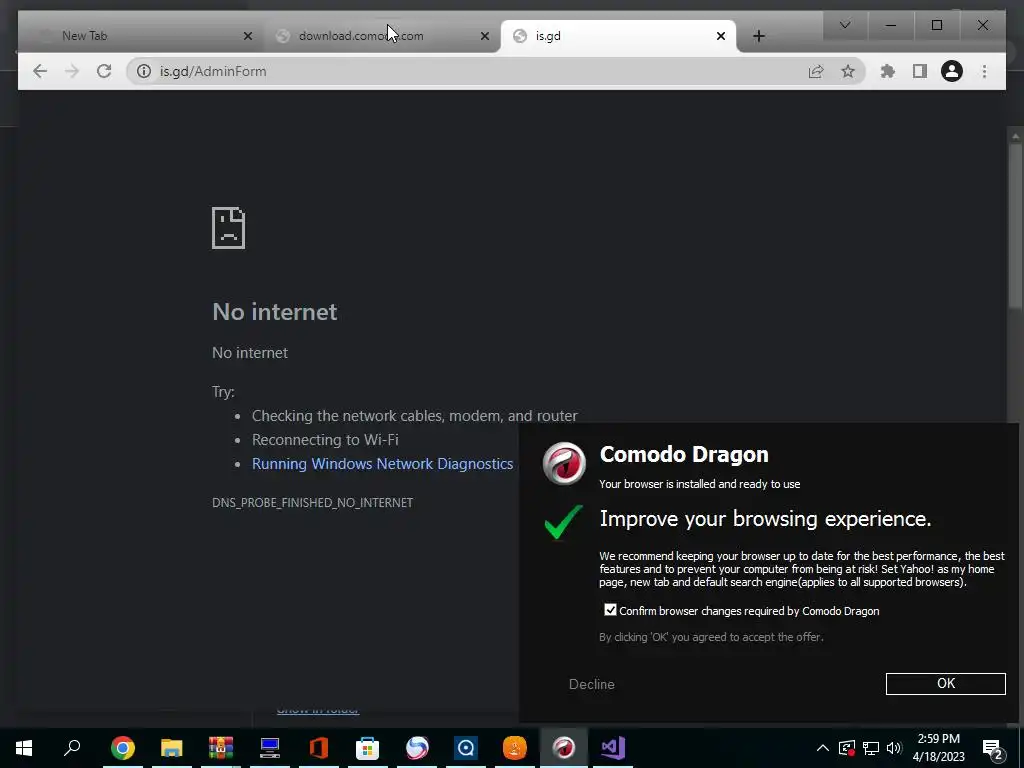Go back using the browser back arrow
Screen dimensions: 1024x768
(40, 71)
